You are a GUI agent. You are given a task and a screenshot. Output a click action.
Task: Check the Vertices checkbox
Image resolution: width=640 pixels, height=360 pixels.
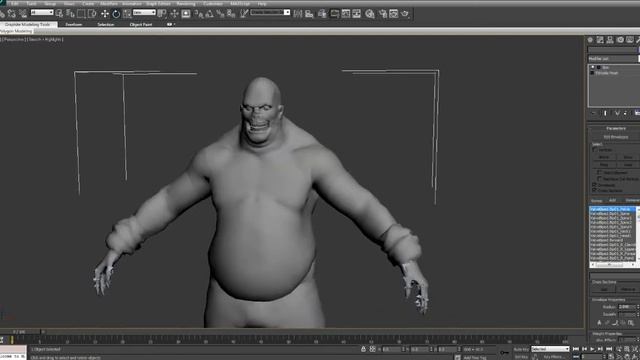pos(595,150)
